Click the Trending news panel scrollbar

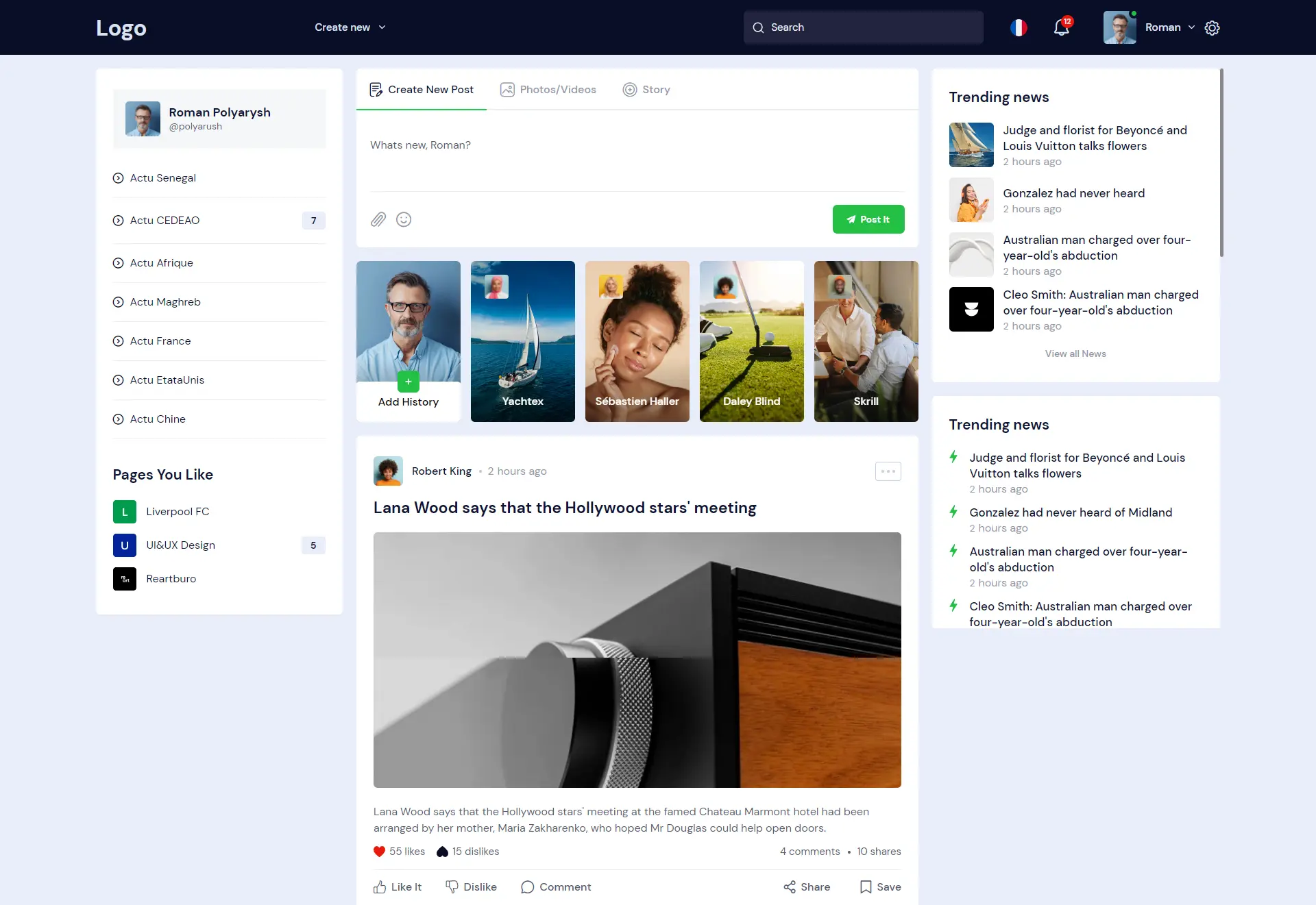(1221, 163)
